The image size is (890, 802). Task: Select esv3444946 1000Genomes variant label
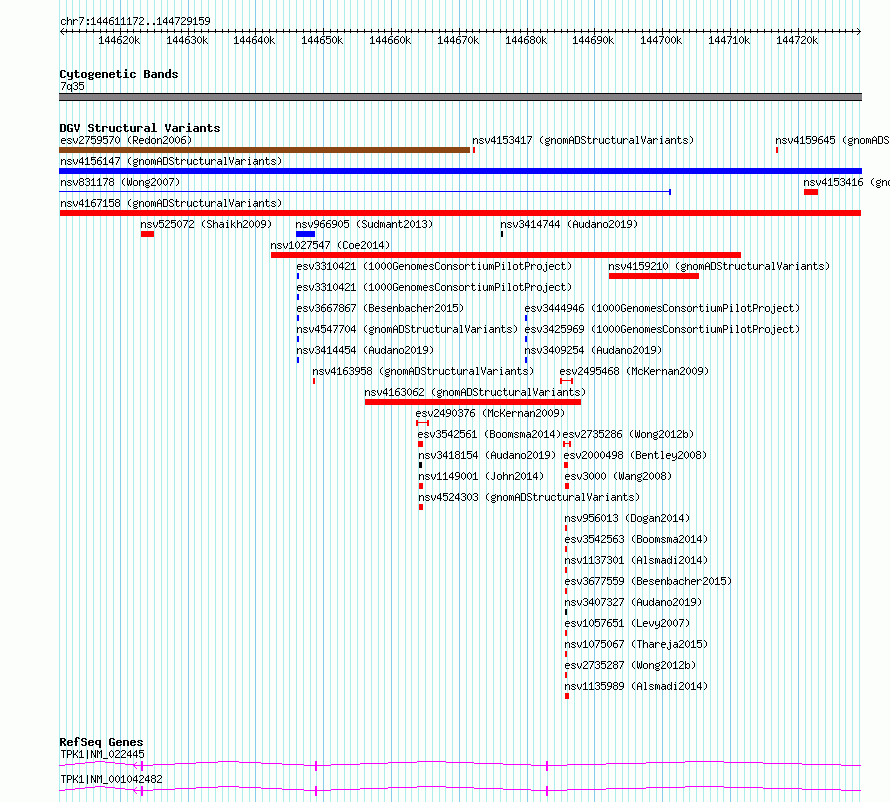coord(662,308)
